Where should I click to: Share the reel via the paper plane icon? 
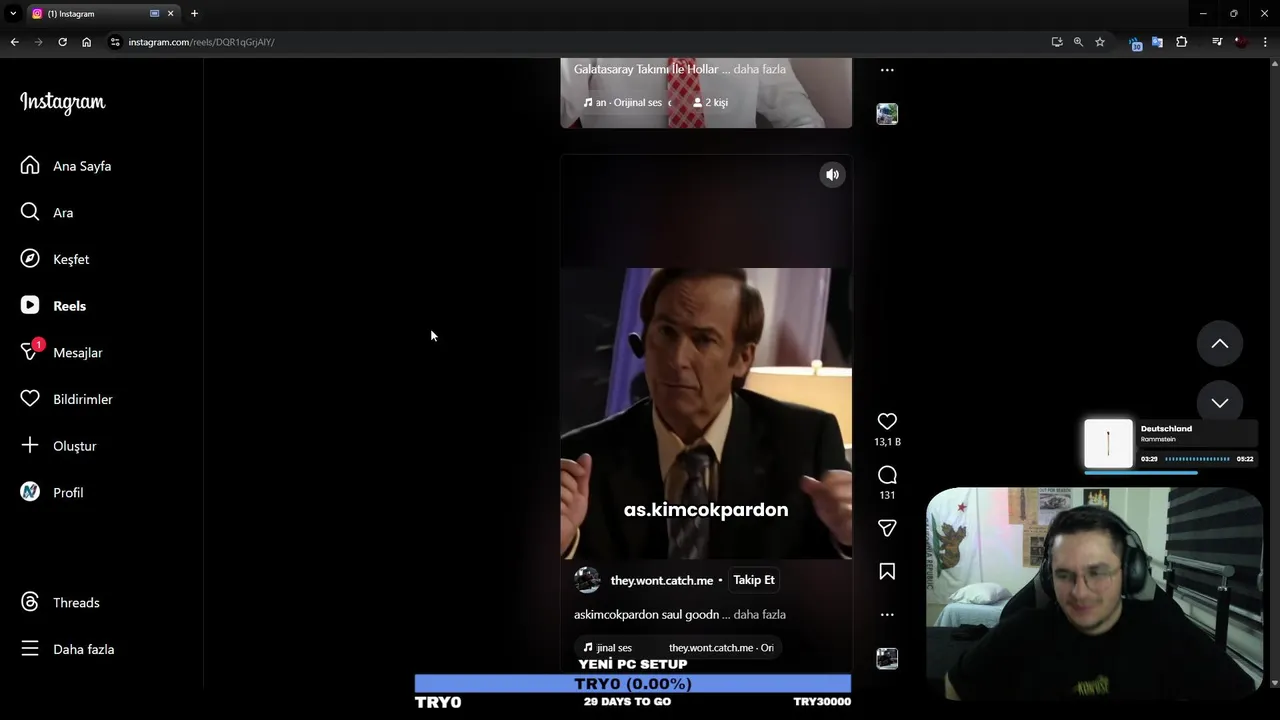click(x=887, y=528)
